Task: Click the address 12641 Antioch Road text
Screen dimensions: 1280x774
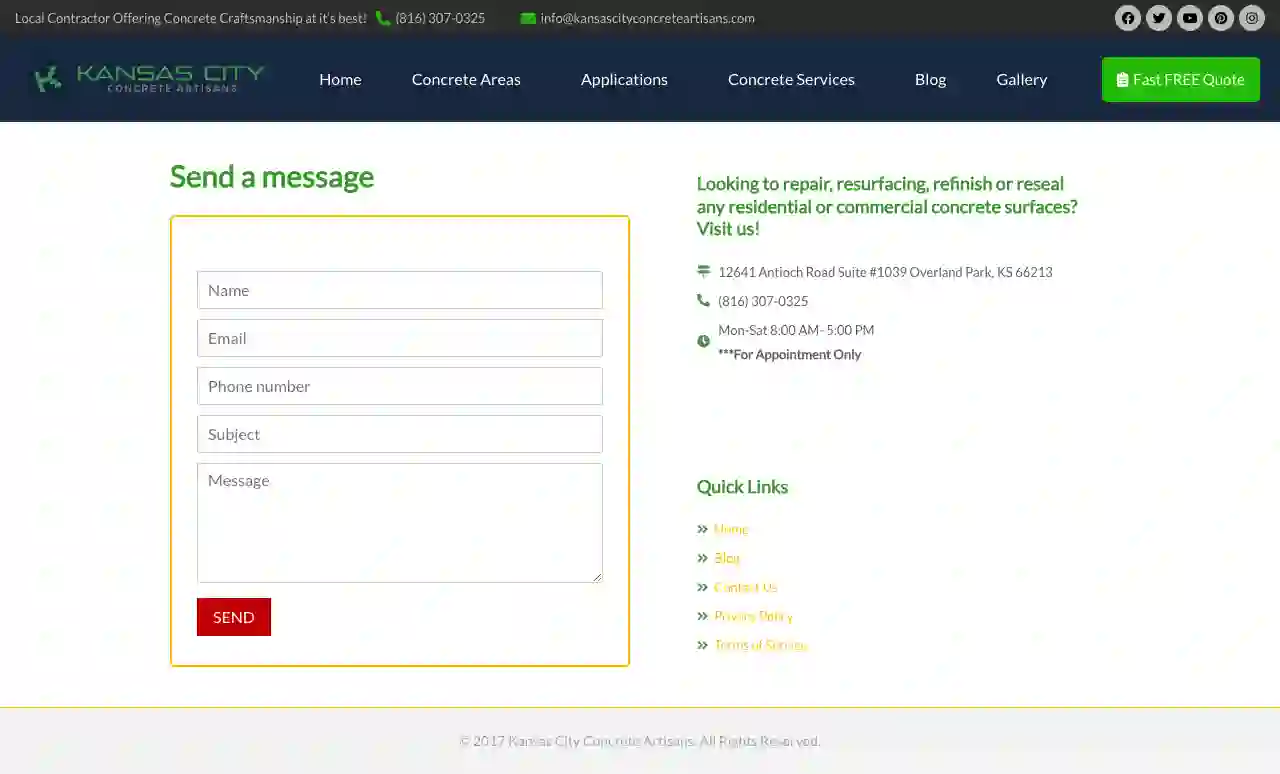Action: [885, 272]
